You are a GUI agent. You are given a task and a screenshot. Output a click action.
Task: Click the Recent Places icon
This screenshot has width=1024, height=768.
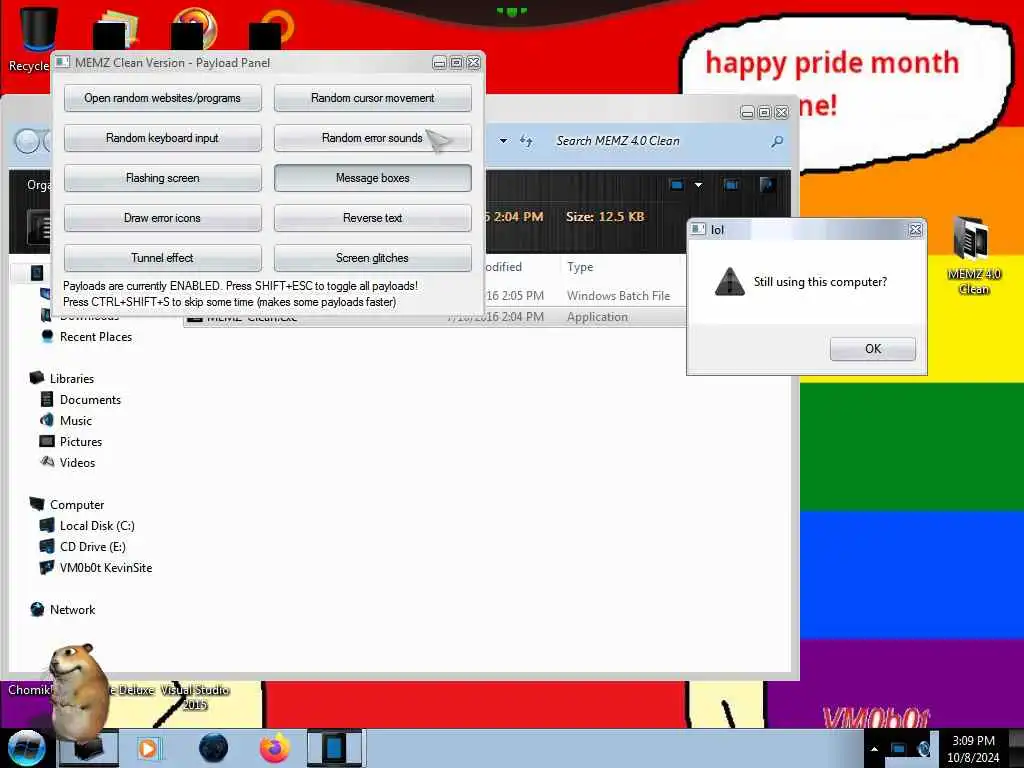47,336
